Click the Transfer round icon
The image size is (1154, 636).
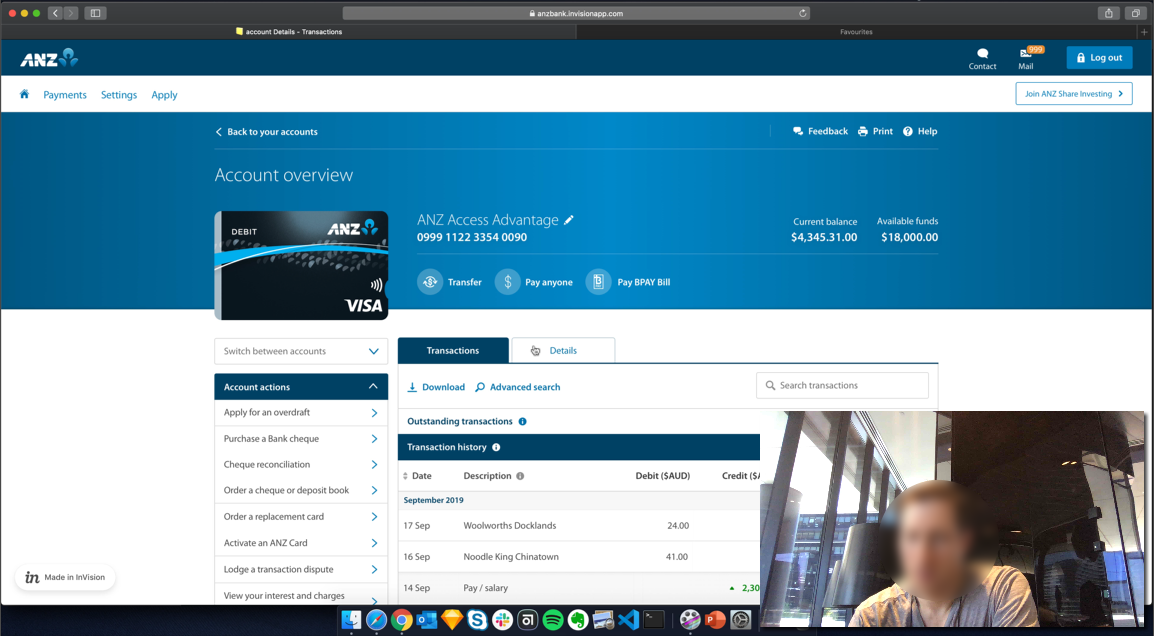pyautogui.click(x=430, y=282)
